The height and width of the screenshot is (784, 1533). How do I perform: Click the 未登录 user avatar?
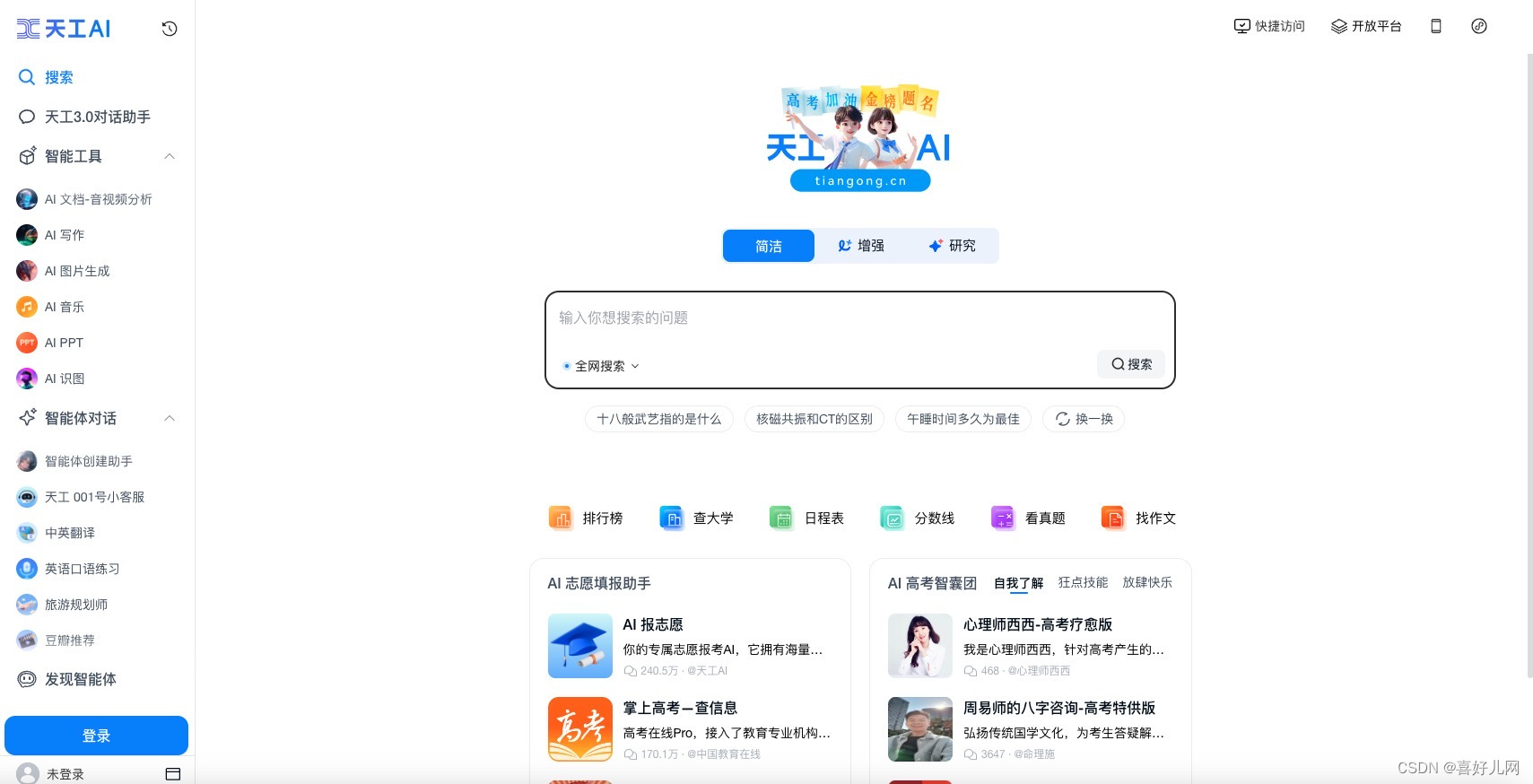tap(28, 773)
